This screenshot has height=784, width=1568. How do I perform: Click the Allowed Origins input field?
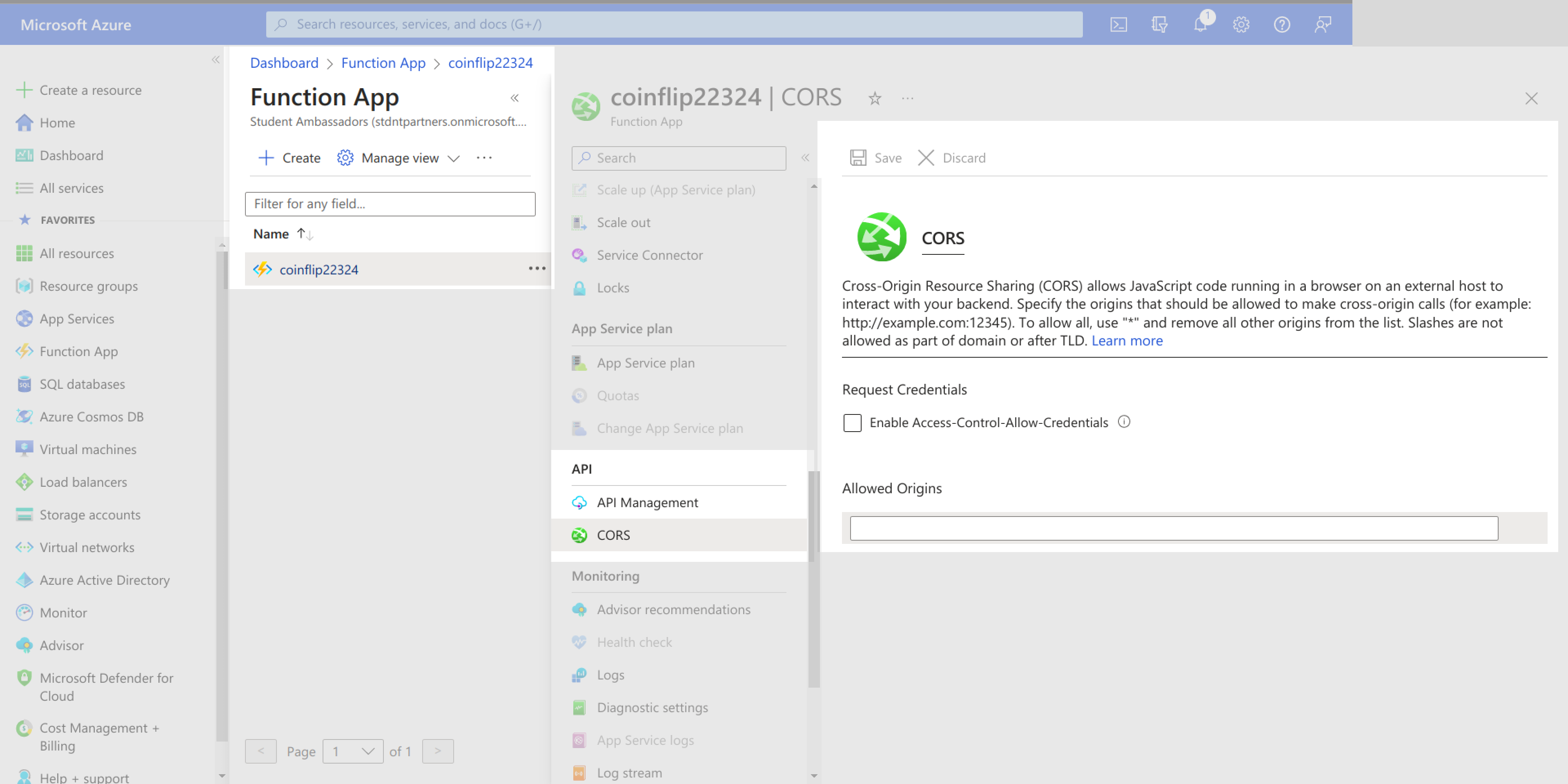tap(1173, 528)
